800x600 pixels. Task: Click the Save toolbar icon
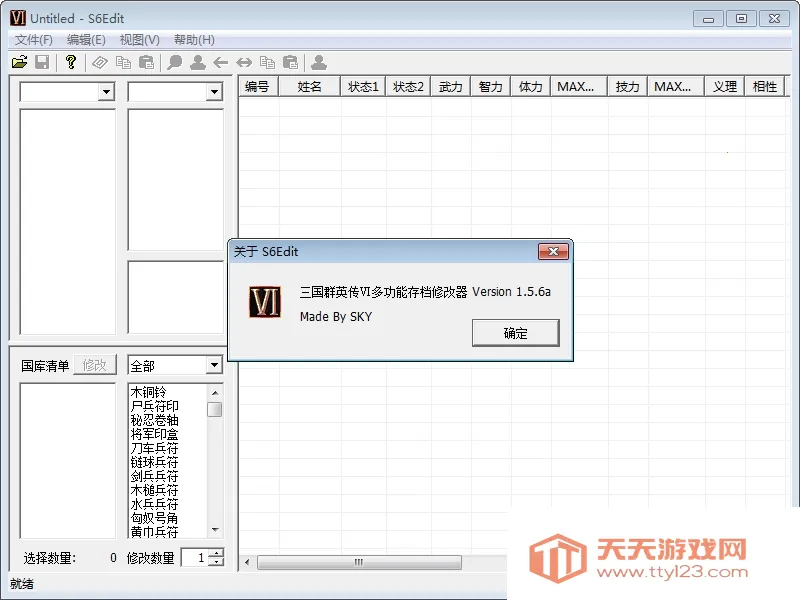coord(42,62)
